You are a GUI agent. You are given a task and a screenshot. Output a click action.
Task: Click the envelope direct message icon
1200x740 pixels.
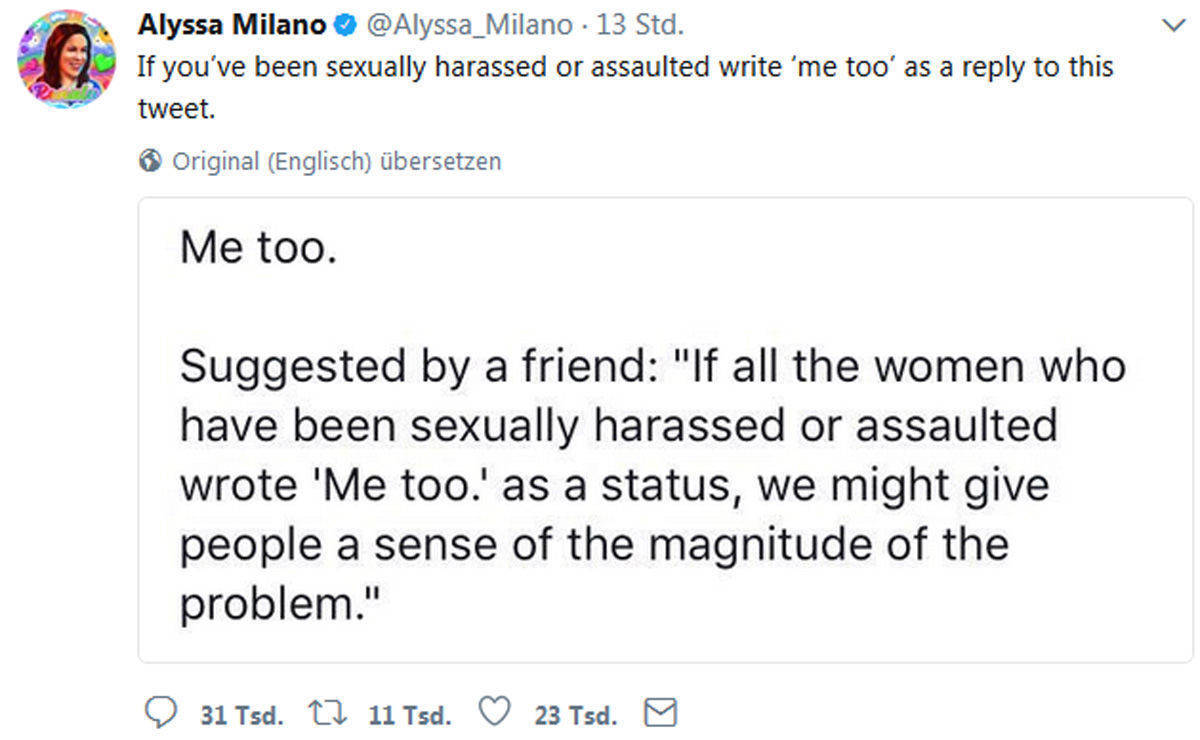pyautogui.click(x=662, y=712)
